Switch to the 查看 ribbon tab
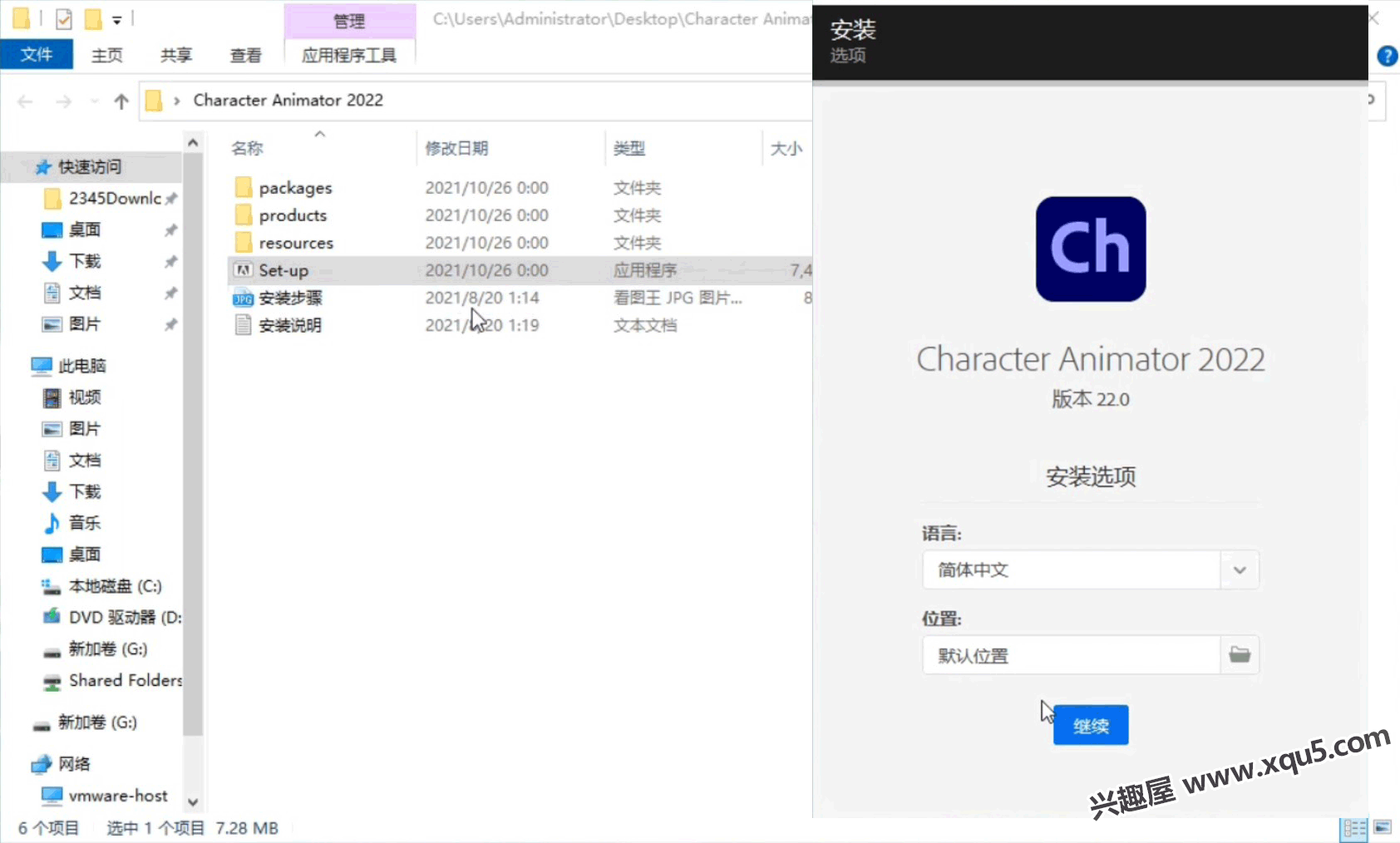The height and width of the screenshot is (843, 1400). (245, 55)
